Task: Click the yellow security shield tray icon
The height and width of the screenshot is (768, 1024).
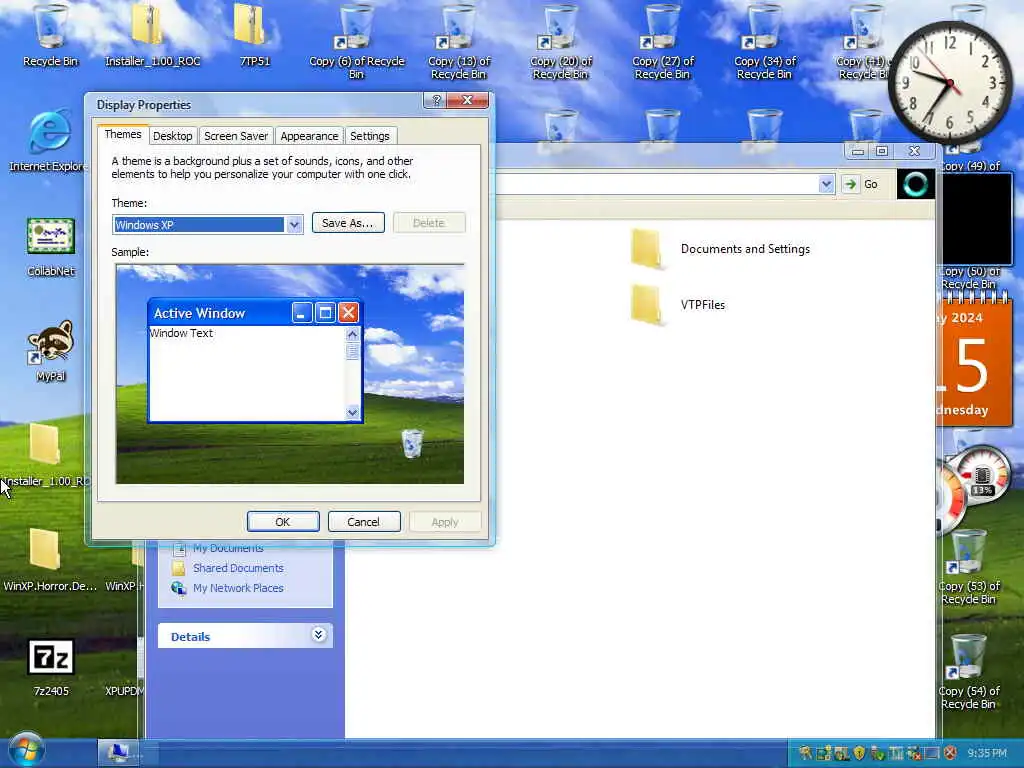Action: pos(859,753)
